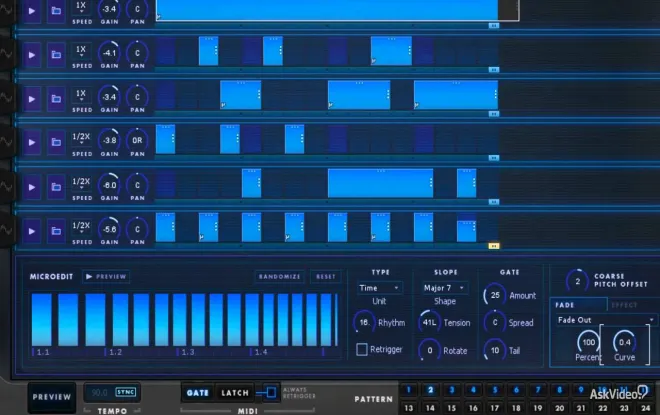This screenshot has width=660, height=415.
Task: Toggle the first step of -5.6 gain track
Action: (x=165, y=227)
